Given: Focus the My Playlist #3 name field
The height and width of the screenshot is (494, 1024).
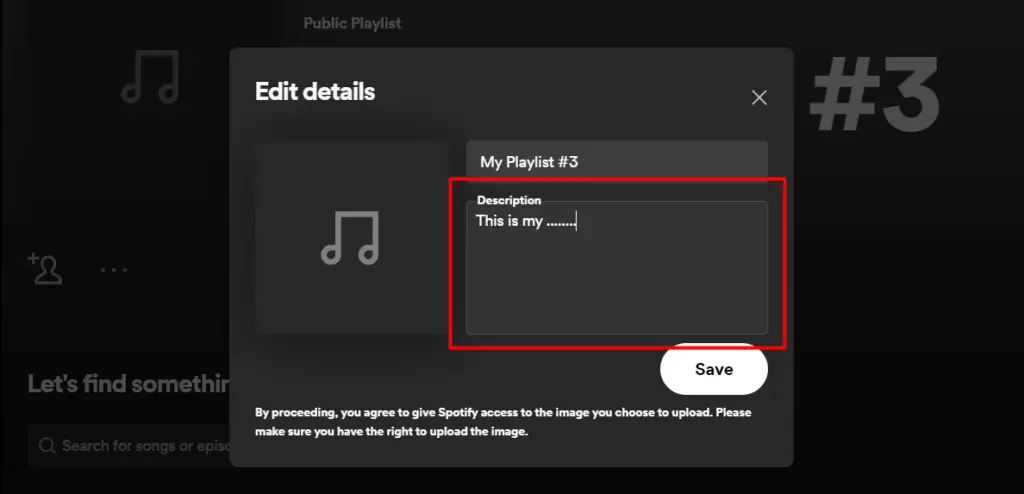Looking at the screenshot, I should (x=616, y=162).
